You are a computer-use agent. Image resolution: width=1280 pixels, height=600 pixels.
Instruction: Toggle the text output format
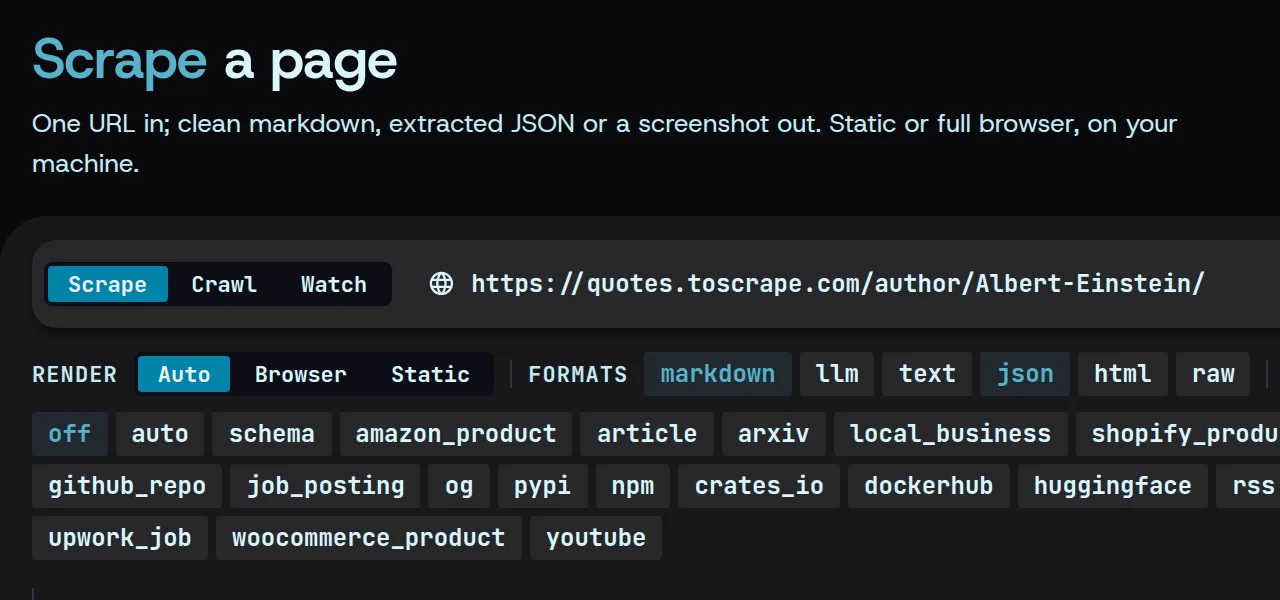tap(927, 374)
